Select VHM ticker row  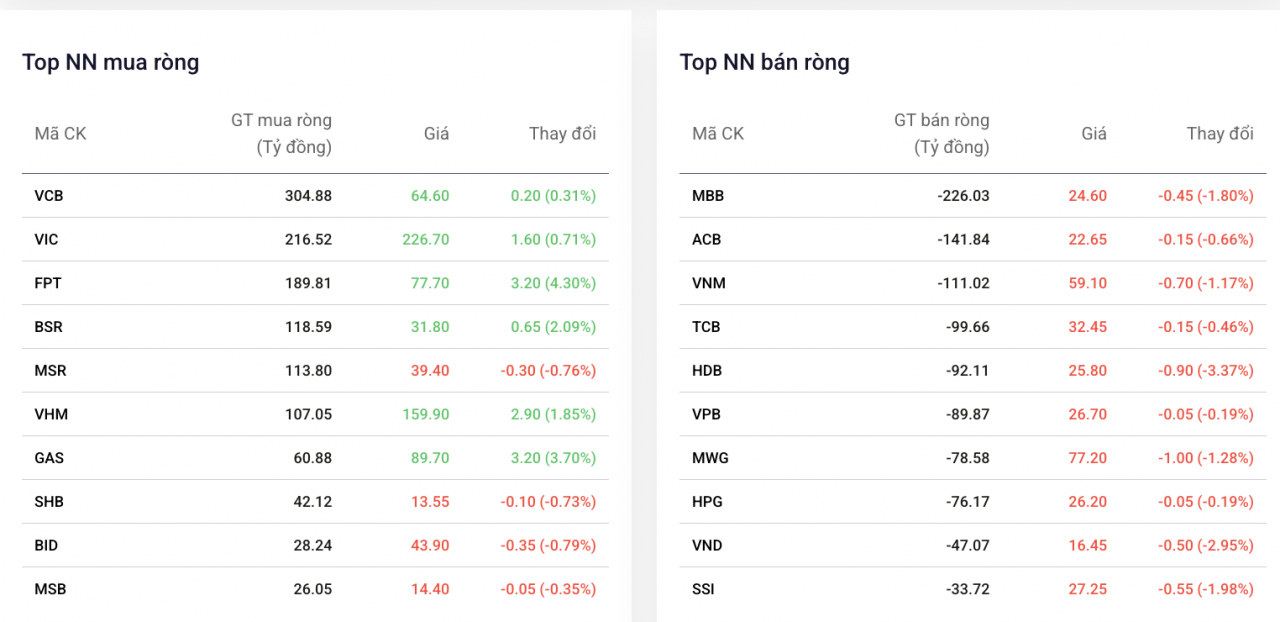pyautogui.click(x=315, y=414)
